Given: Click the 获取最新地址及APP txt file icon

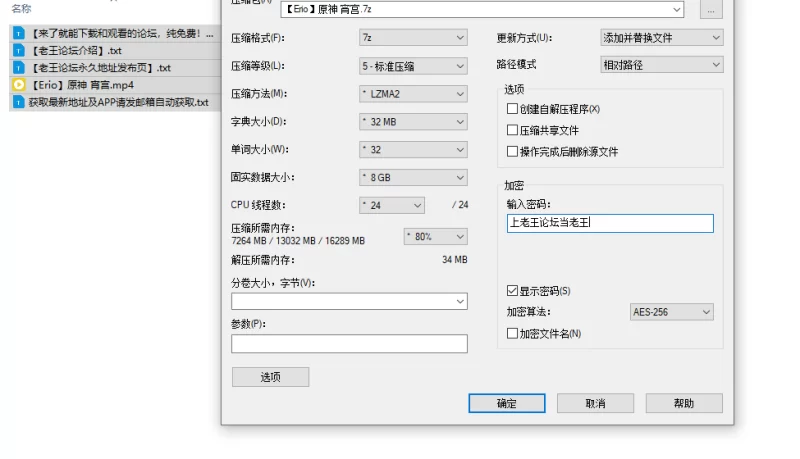Looking at the screenshot, I should coord(19,102).
